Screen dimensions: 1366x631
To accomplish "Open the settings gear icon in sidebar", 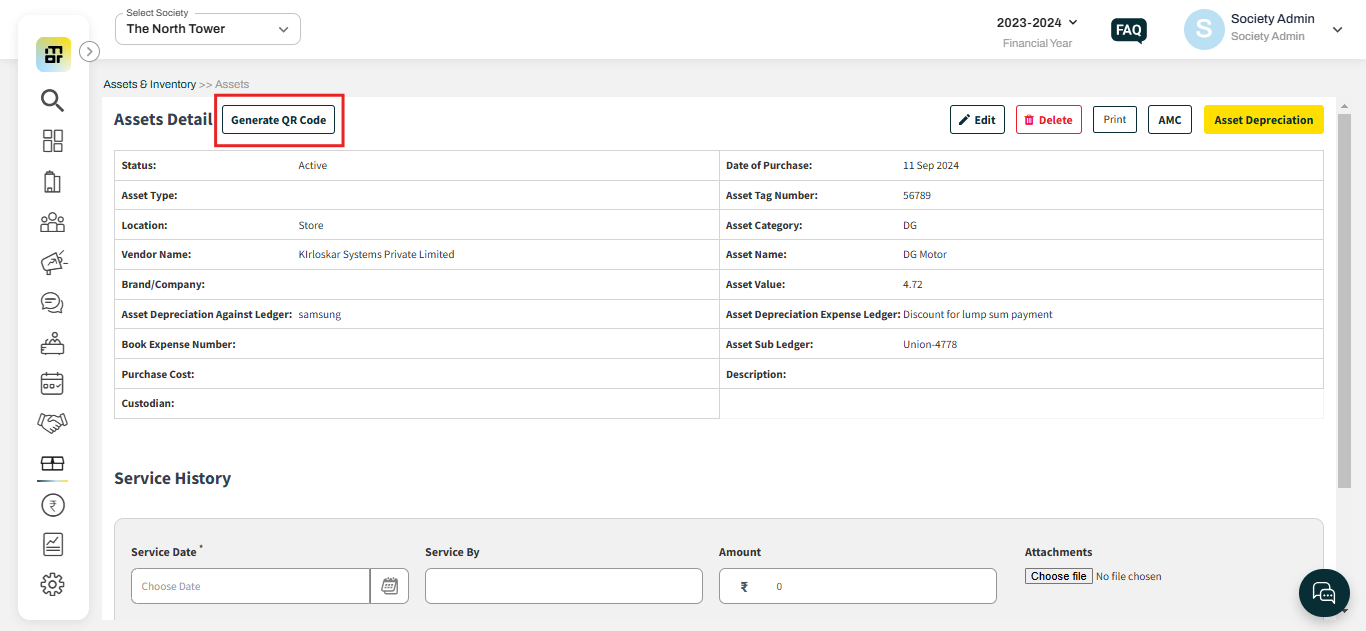I will pyautogui.click(x=53, y=584).
